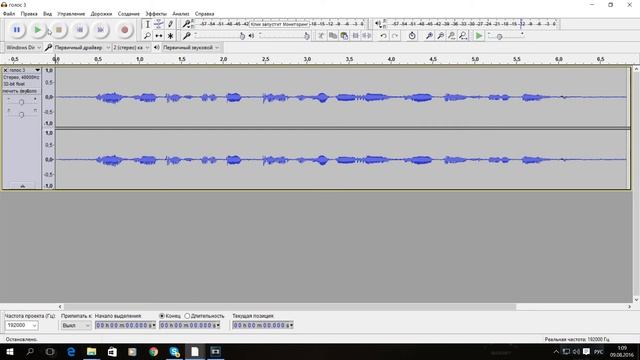Open the Создание menu
Image resolution: width=640 pixels, height=360 pixels.
pos(129,14)
